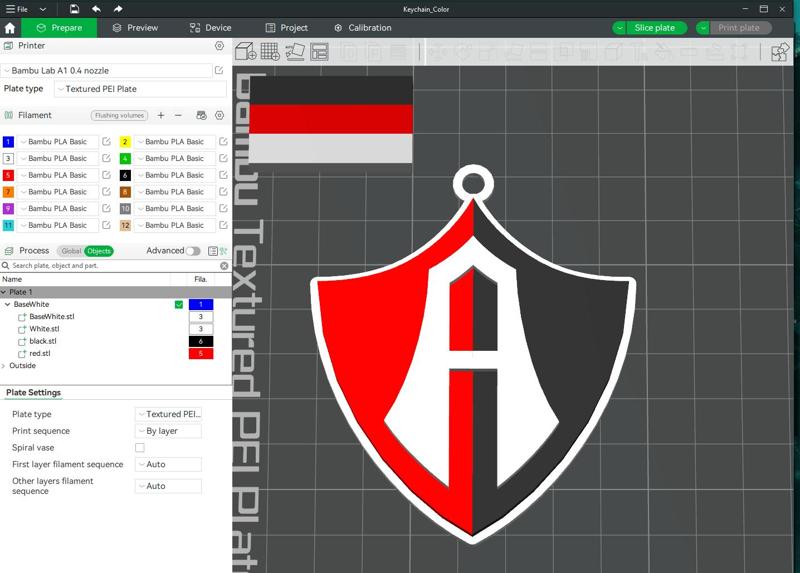Open the File menu
The image size is (800, 573).
pos(17,9)
